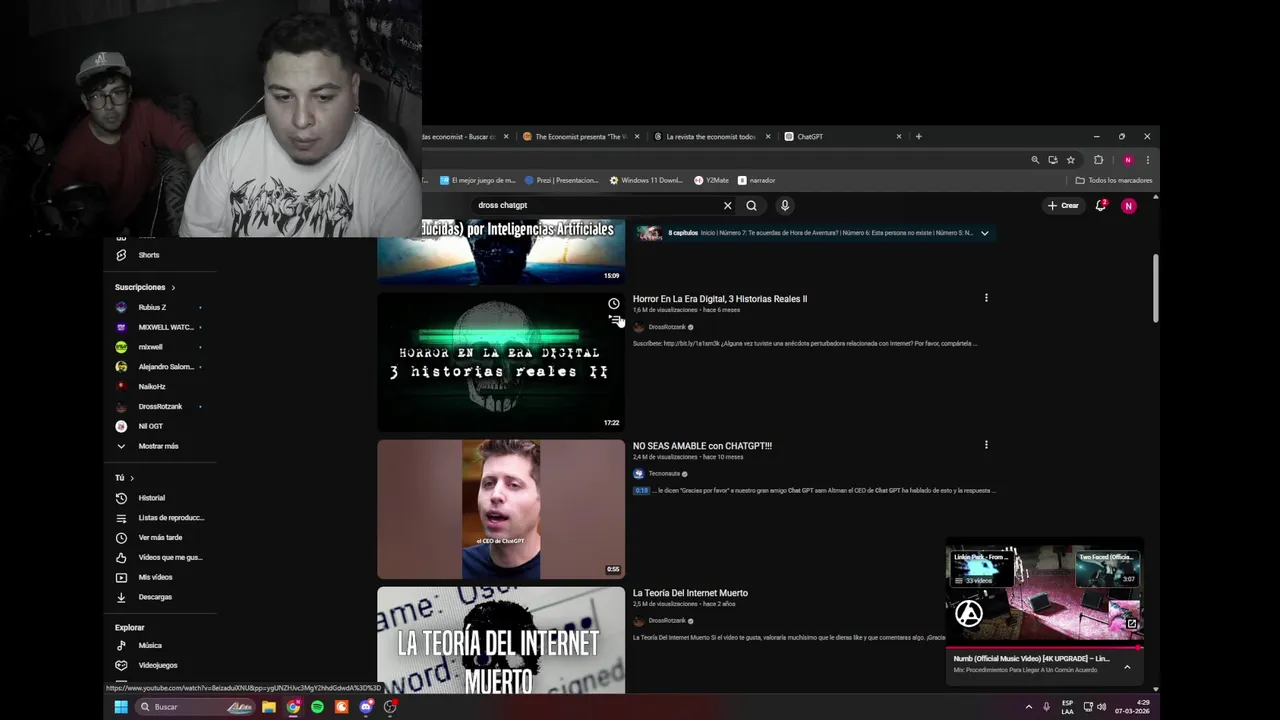Screen dimensions: 1280x720
Task: Seek in miniplayer red progress bar
Action: click(x=1044, y=648)
